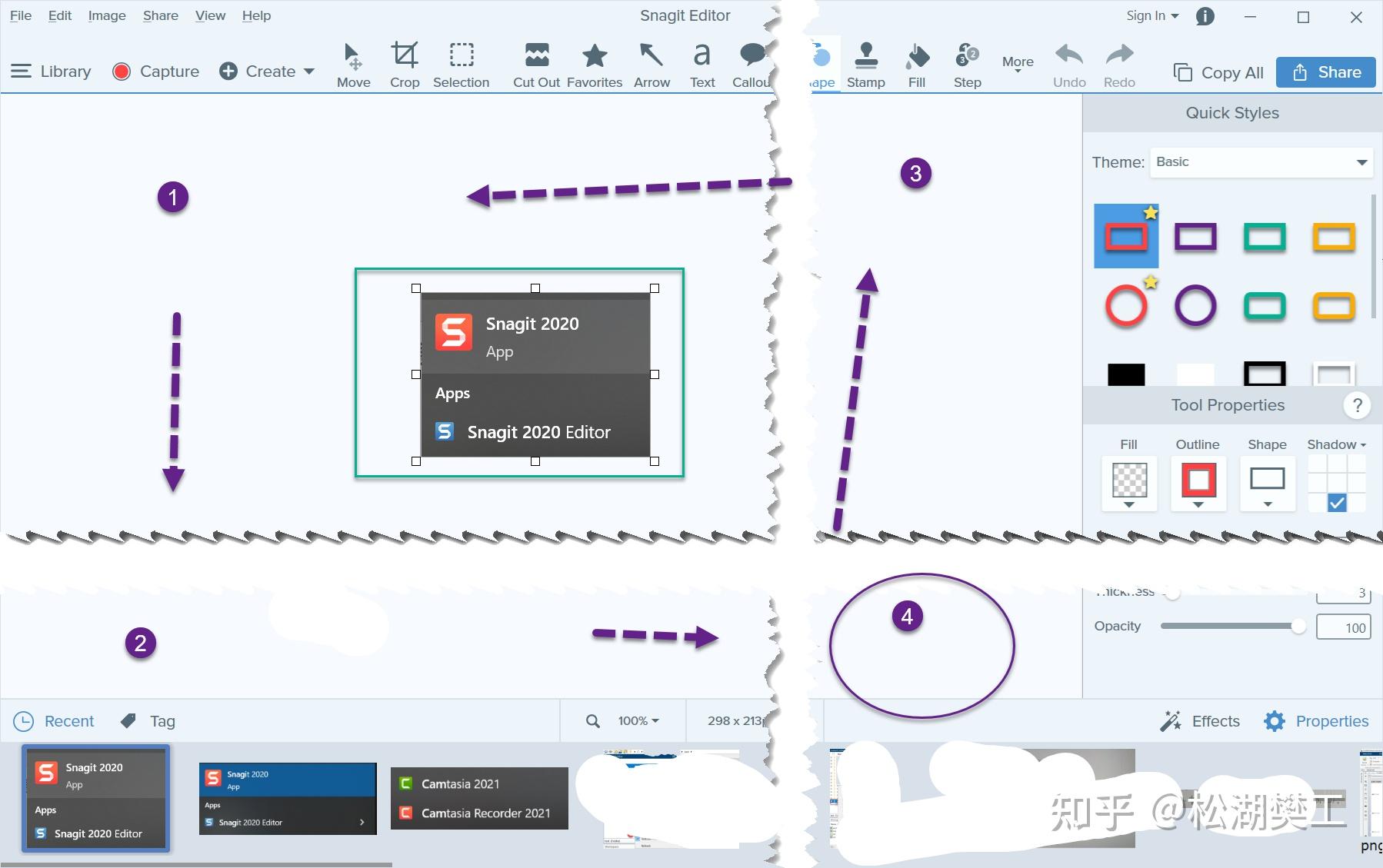Viewport: 1383px width, 868px height.
Task: Toggle the shadow direction checkbox
Action: [x=1337, y=503]
